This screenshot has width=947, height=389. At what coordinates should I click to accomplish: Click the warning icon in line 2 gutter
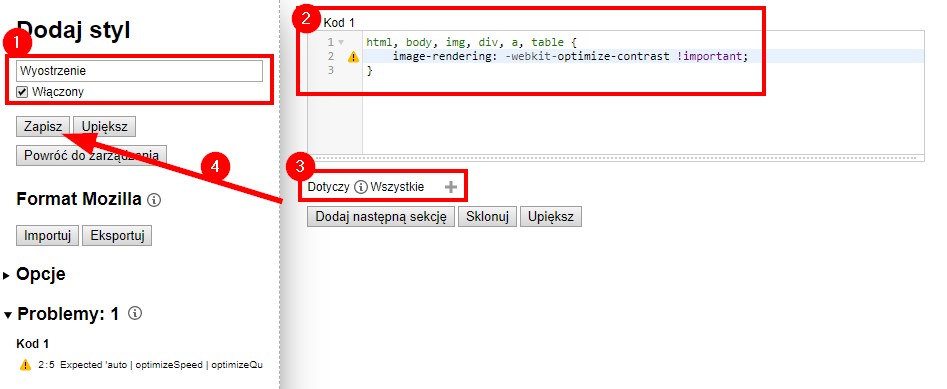coord(353,57)
